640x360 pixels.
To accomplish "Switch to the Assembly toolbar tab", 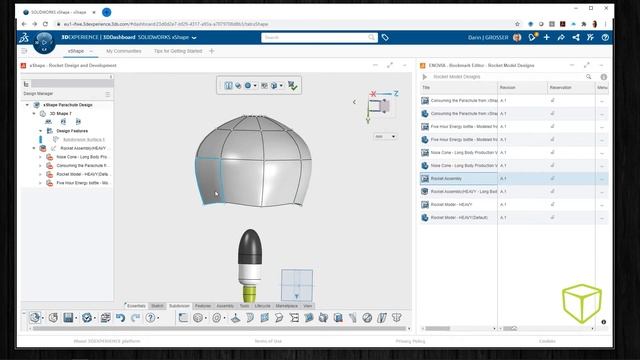I will (x=225, y=306).
